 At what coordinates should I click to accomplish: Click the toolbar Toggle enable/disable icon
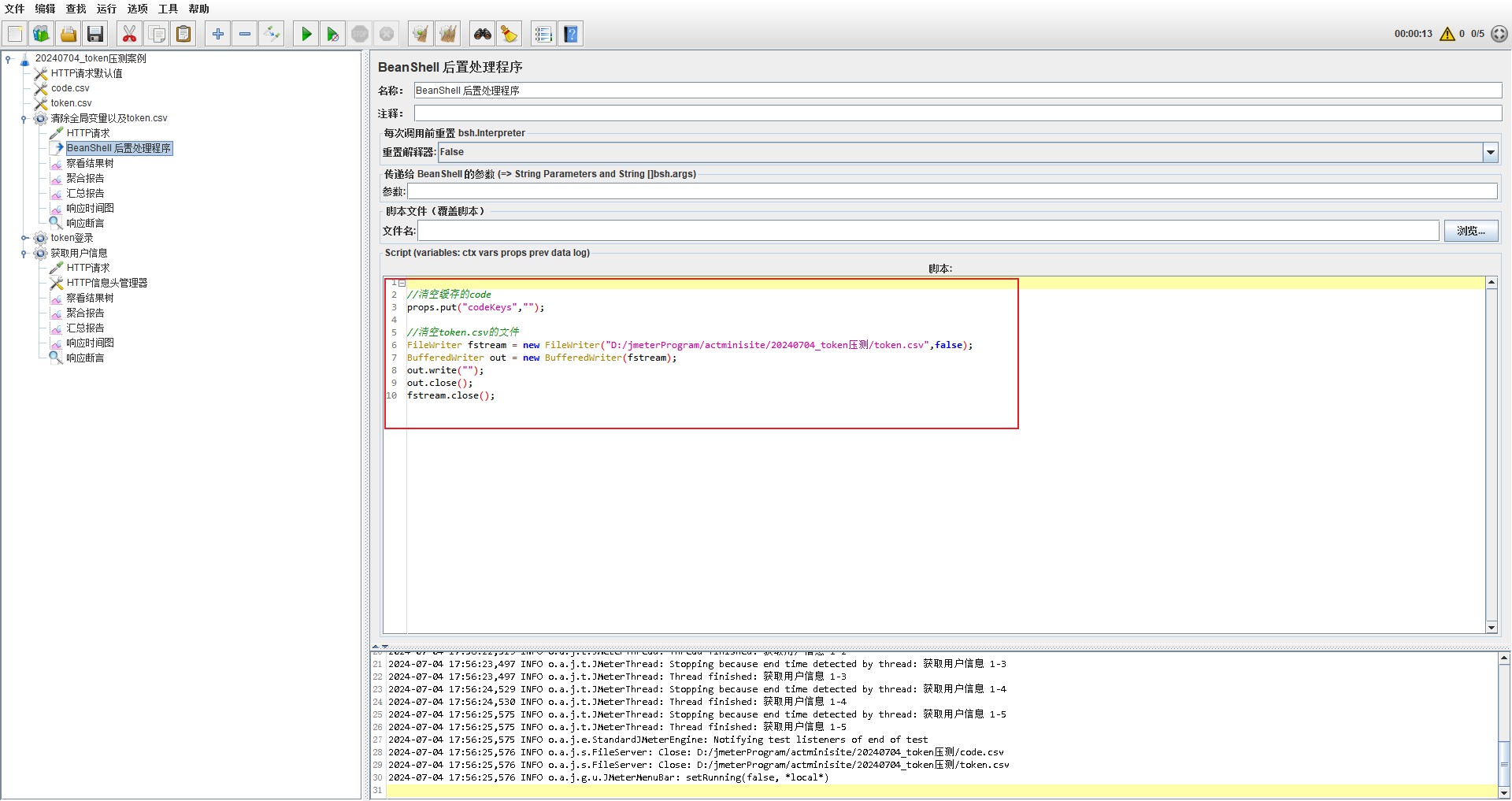[272, 34]
